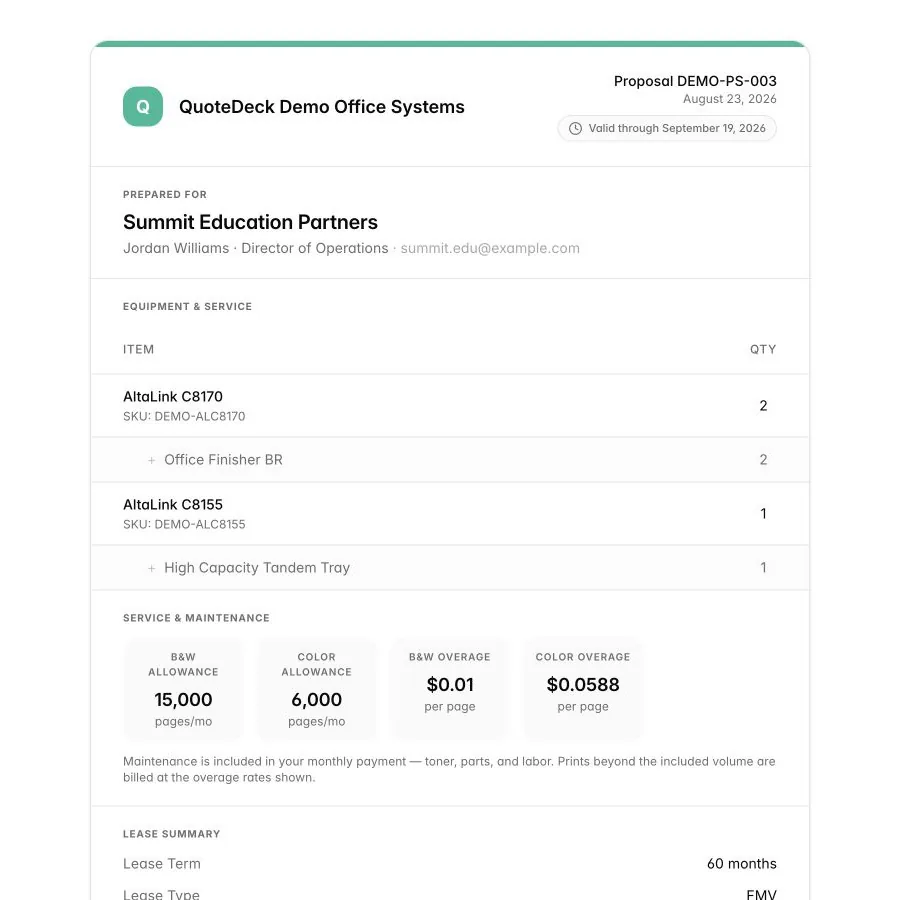Click the QuoteDeck Demo Office Systems title
The width and height of the screenshot is (900, 900).
click(x=321, y=107)
